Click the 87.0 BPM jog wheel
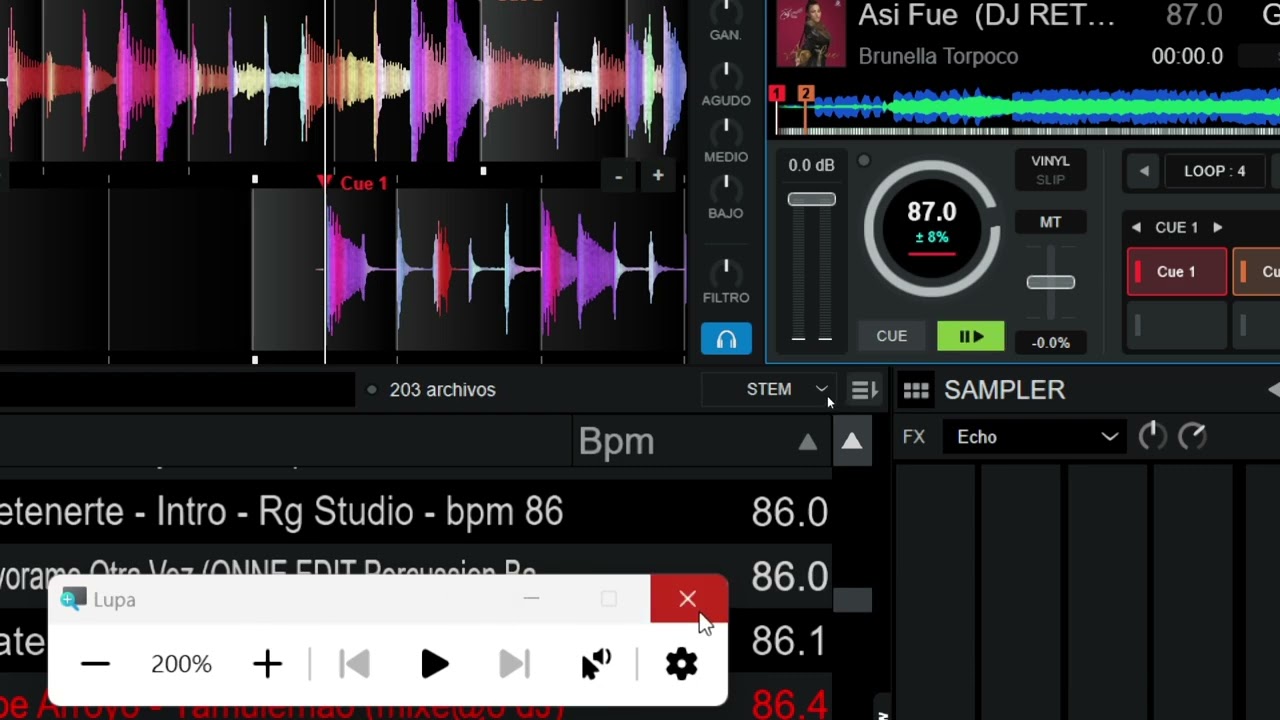 (932, 228)
